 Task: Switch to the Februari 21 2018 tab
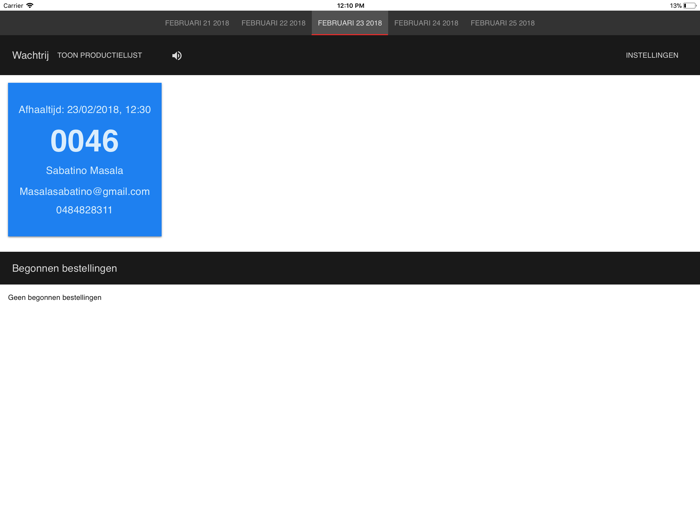(x=197, y=23)
